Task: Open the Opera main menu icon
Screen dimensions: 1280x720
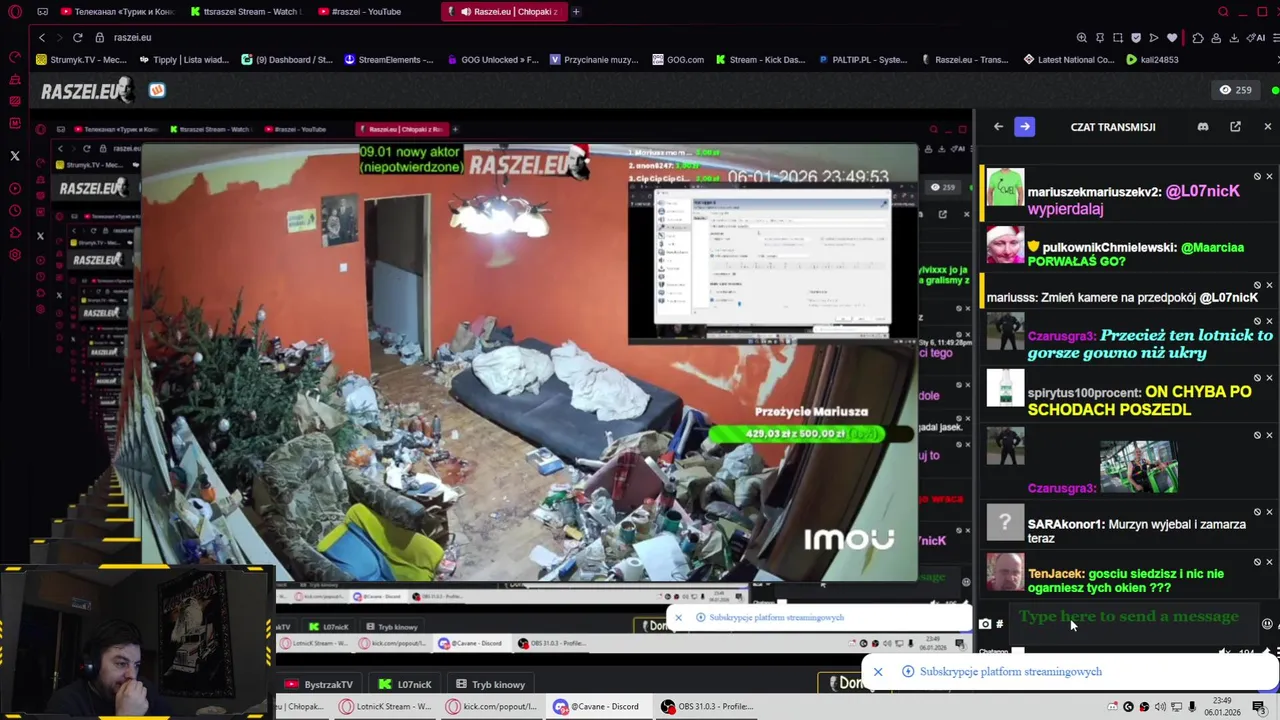Action: click(x=15, y=12)
